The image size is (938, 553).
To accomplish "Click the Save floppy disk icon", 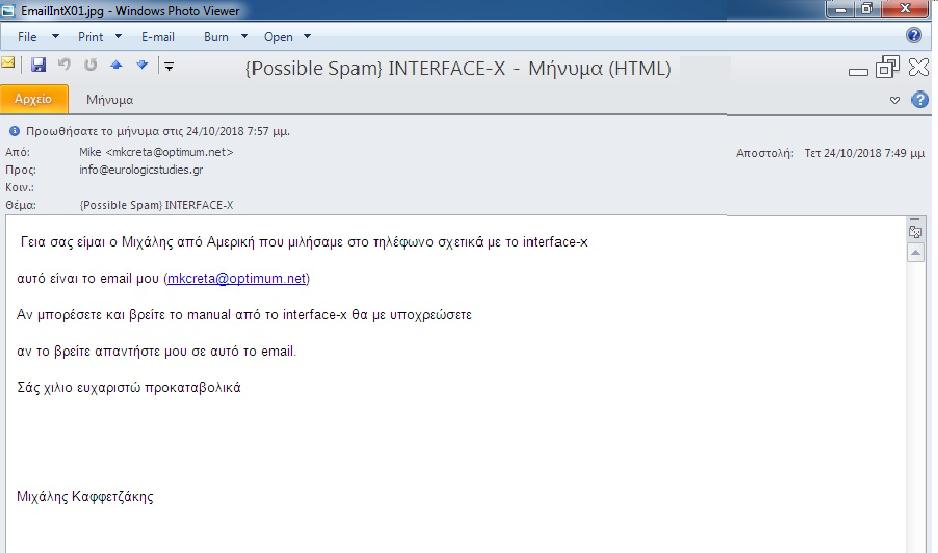I will pos(39,65).
